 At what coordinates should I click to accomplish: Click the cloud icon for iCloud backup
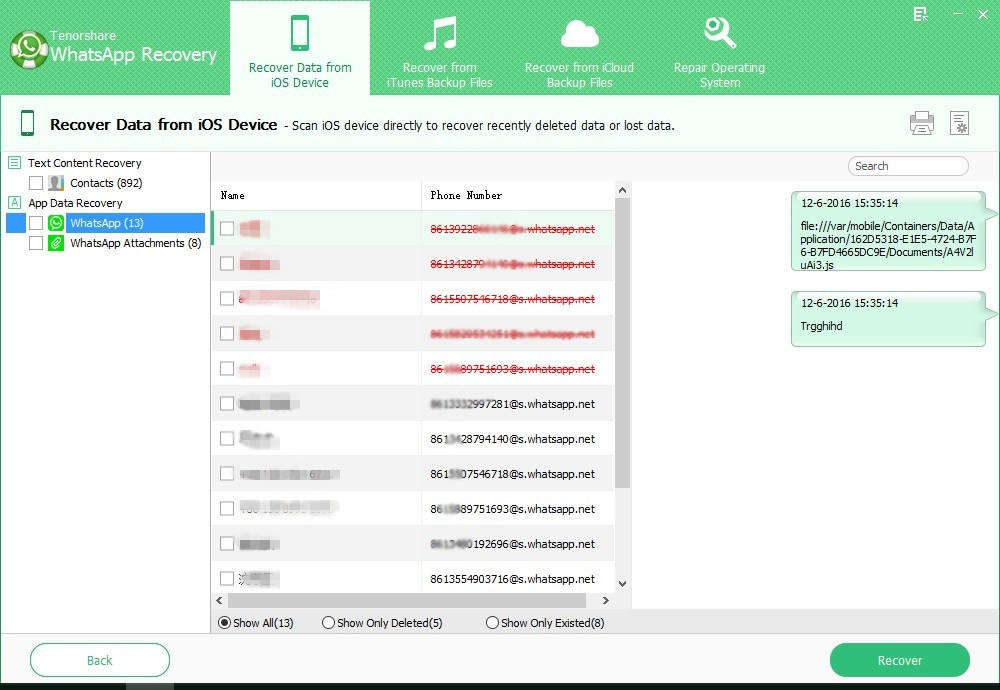pos(579,34)
